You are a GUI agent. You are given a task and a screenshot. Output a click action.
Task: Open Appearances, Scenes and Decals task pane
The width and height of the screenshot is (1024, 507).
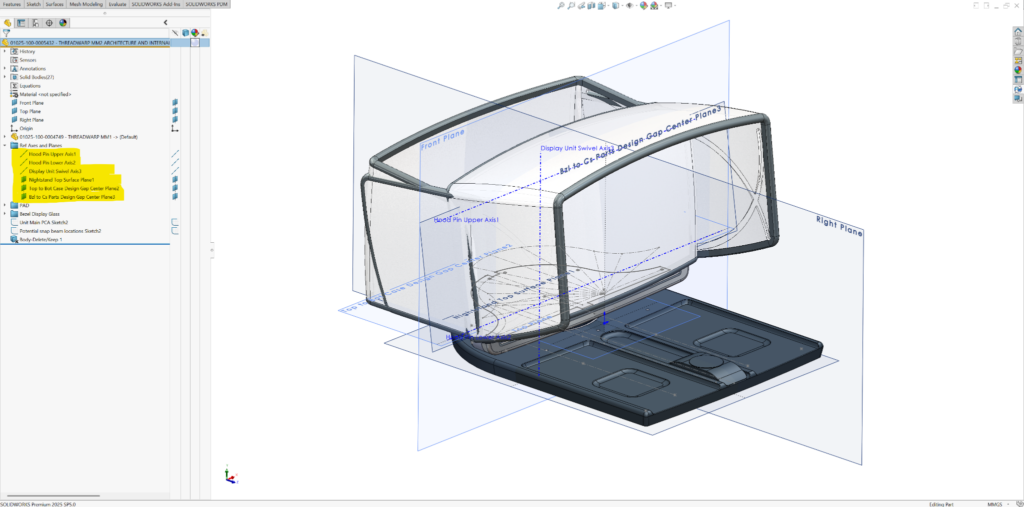pos(1017,70)
